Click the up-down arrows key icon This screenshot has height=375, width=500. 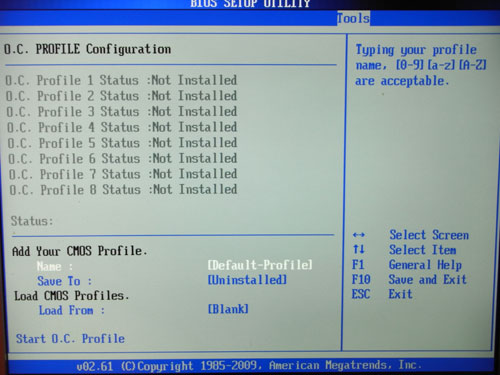359,249
